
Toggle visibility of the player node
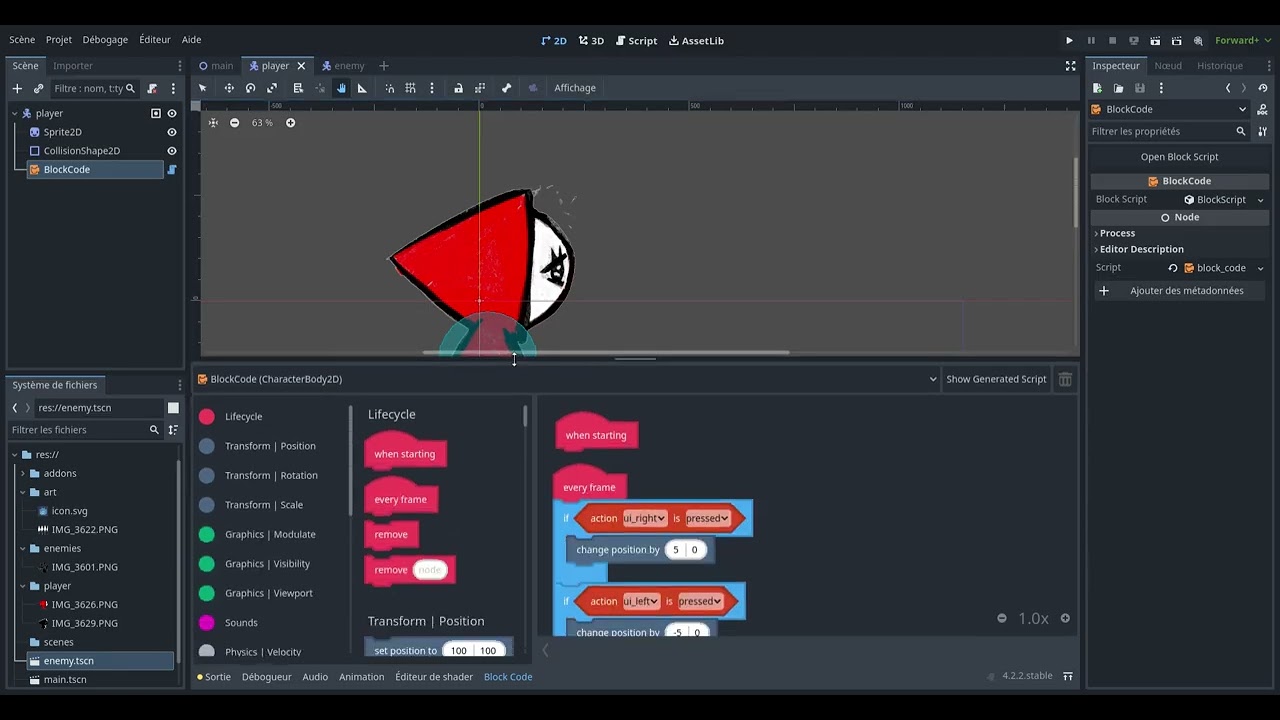pos(171,114)
